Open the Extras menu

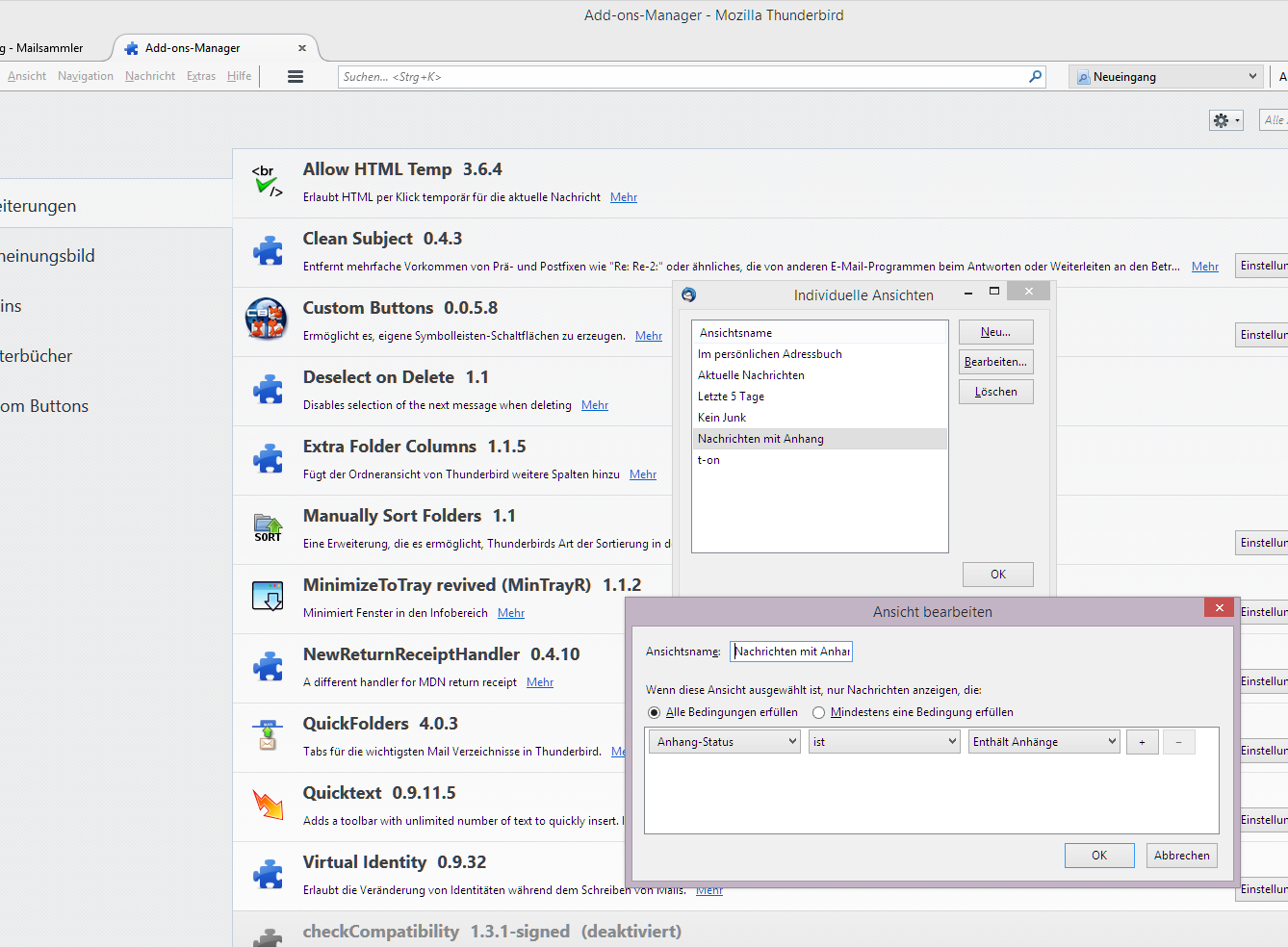click(x=201, y=77)
